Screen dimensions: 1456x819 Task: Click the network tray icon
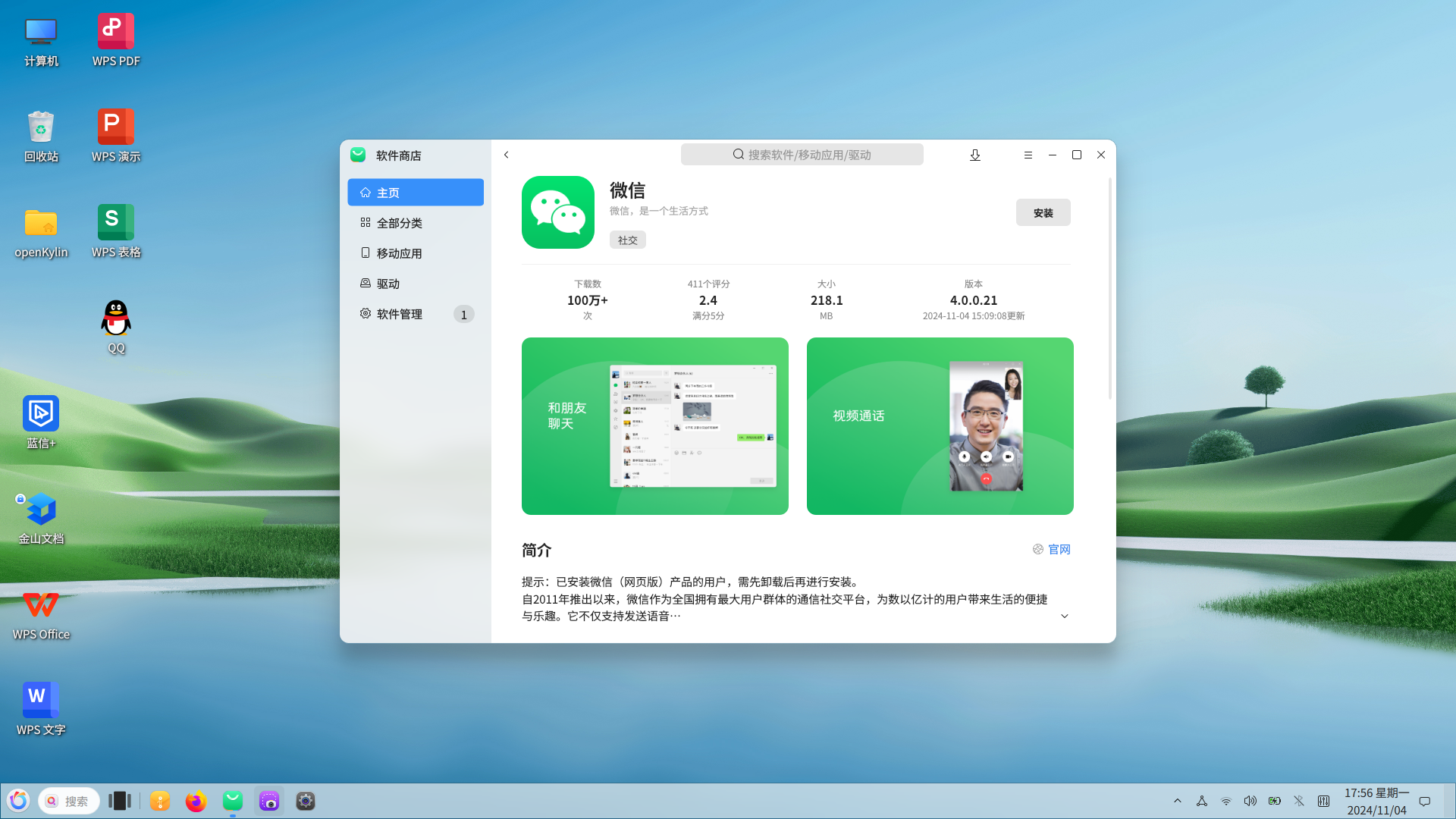pyautogui.click(x=1202, y=801)
